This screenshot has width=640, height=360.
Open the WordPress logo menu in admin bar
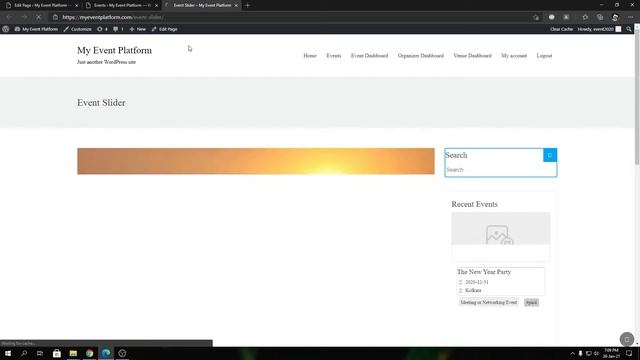point(6,29)
